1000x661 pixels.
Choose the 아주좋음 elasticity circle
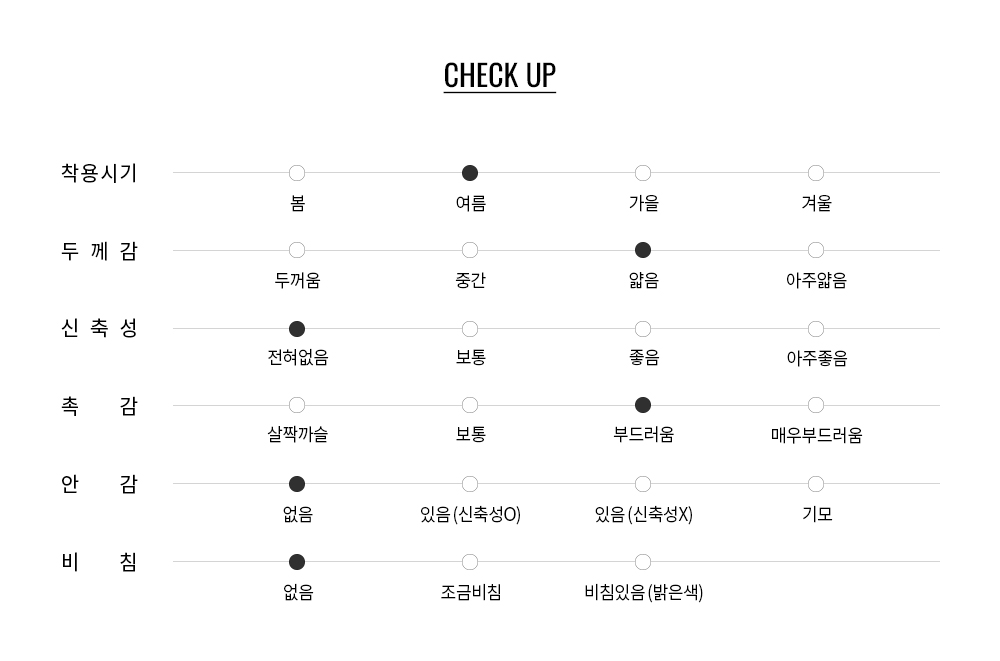point(816,328)
